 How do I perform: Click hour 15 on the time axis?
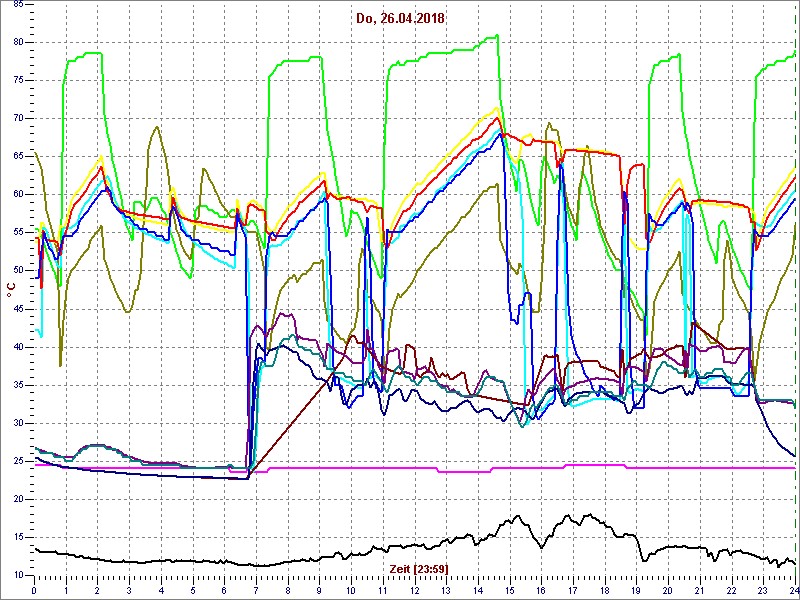[x=510, y=590]
